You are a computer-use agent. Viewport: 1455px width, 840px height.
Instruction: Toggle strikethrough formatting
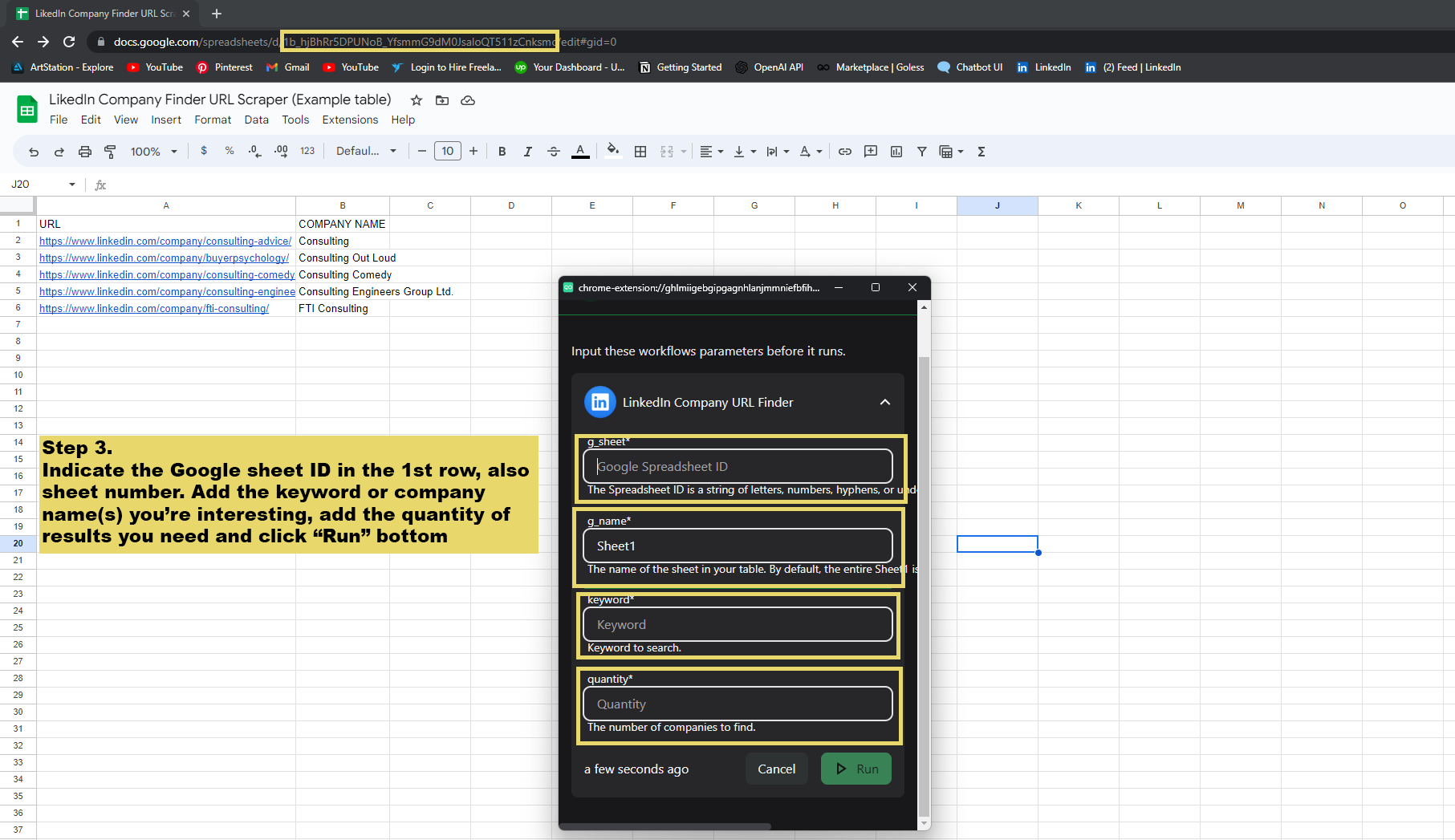click(x=554, y=152)
